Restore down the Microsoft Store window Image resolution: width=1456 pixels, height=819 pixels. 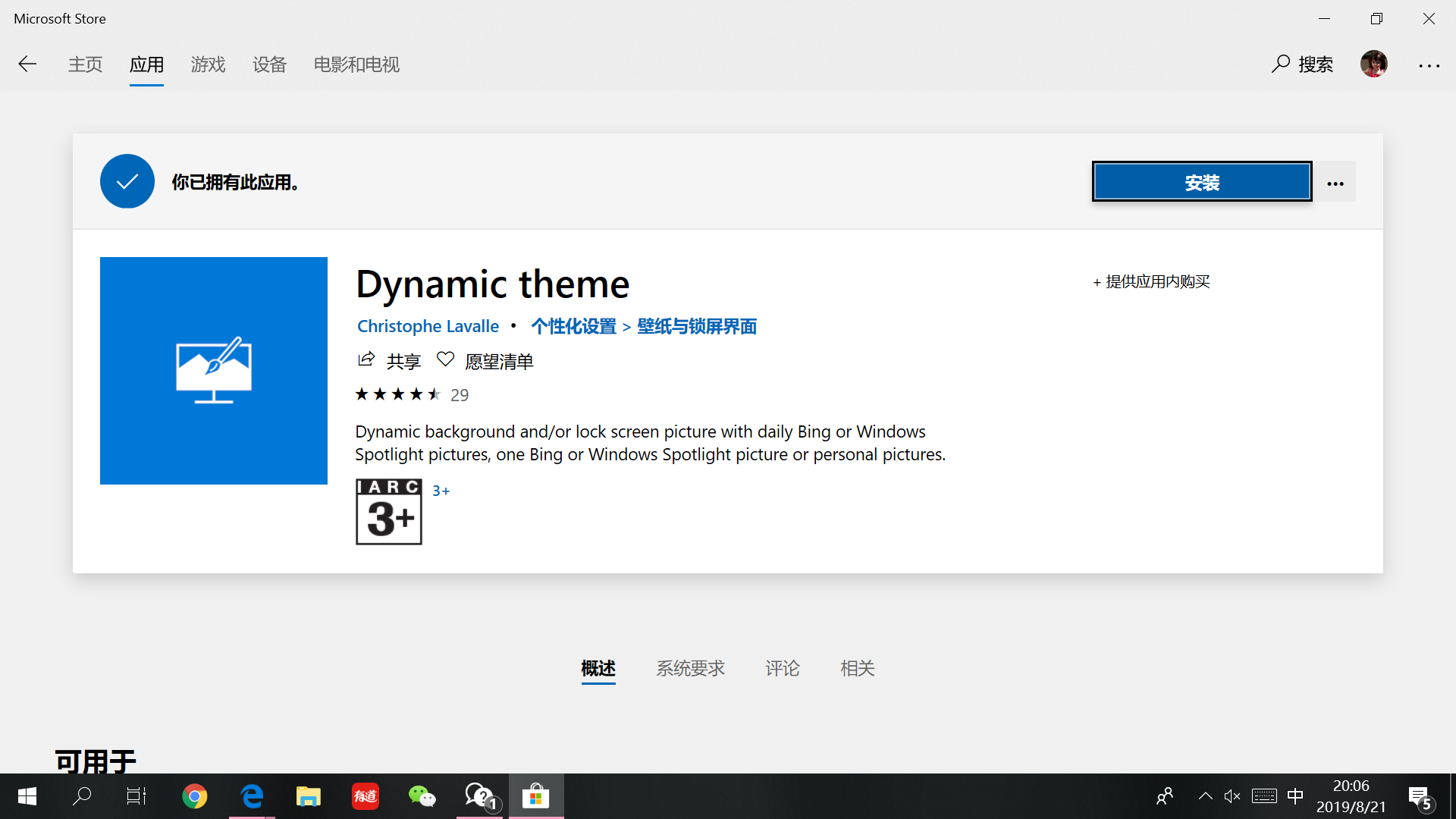click(1376, 18)
